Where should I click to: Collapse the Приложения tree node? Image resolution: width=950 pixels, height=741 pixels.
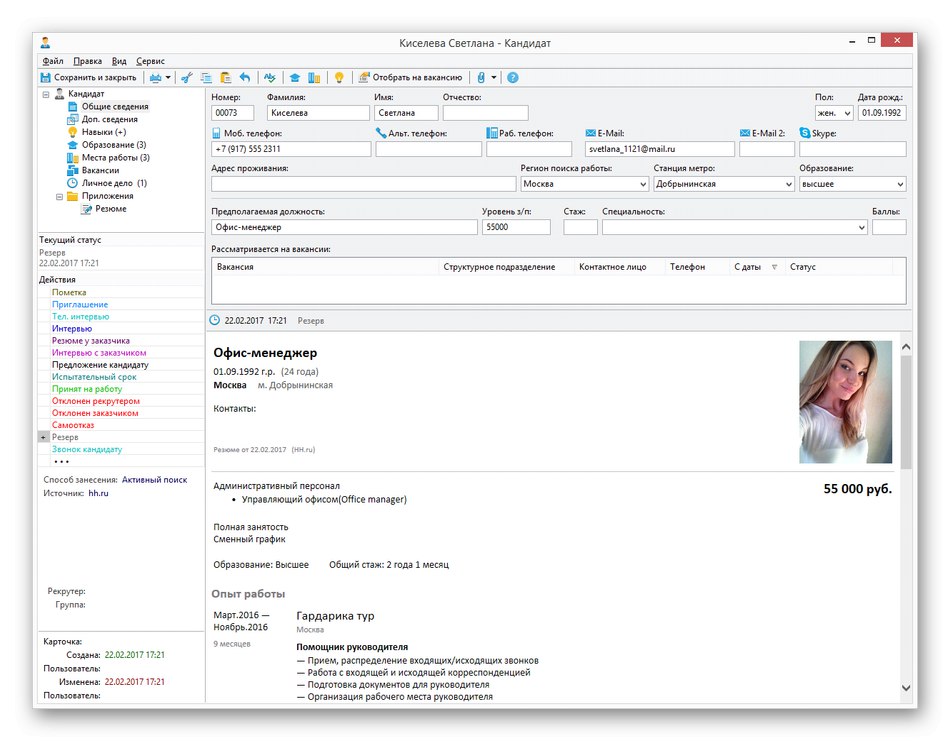(59, 196)
